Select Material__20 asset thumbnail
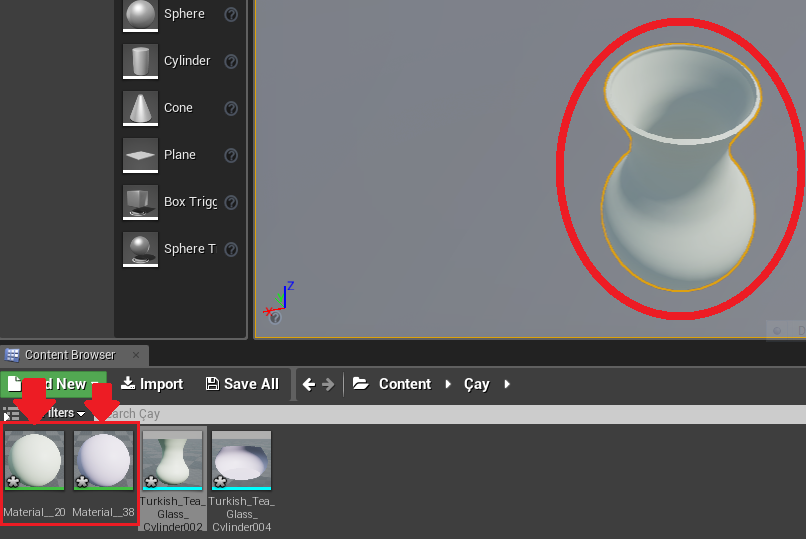Screen dimensions: 806x539 click(x=34, y=460)
